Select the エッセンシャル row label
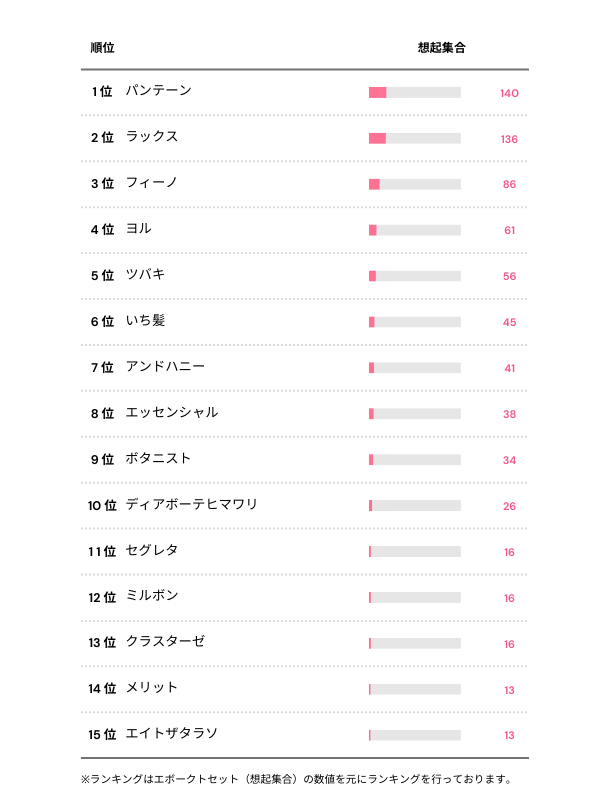The width and height of the screenshot is (600, 800). tap(172, 413)
